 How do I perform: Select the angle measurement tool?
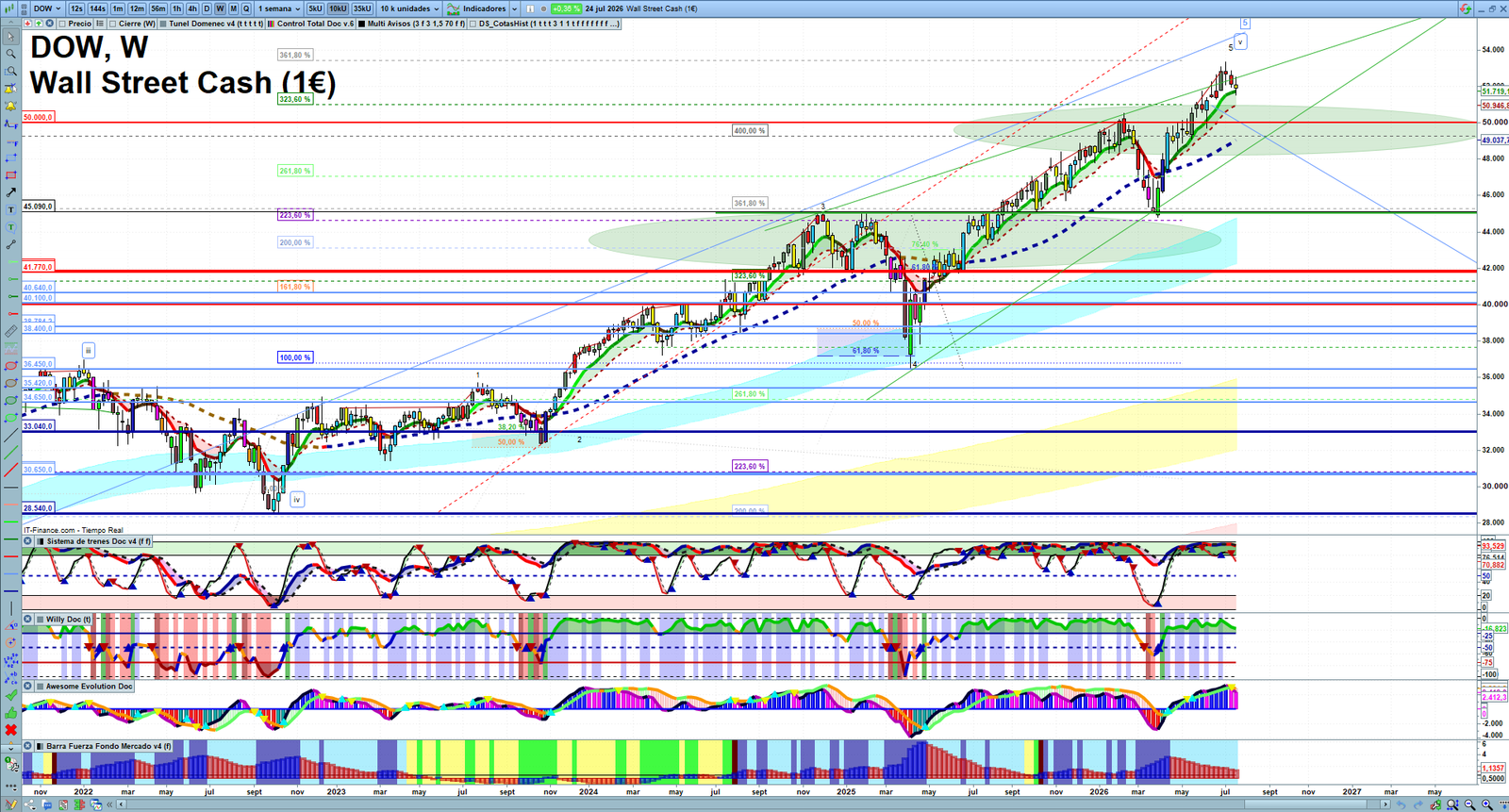(10, 625)
